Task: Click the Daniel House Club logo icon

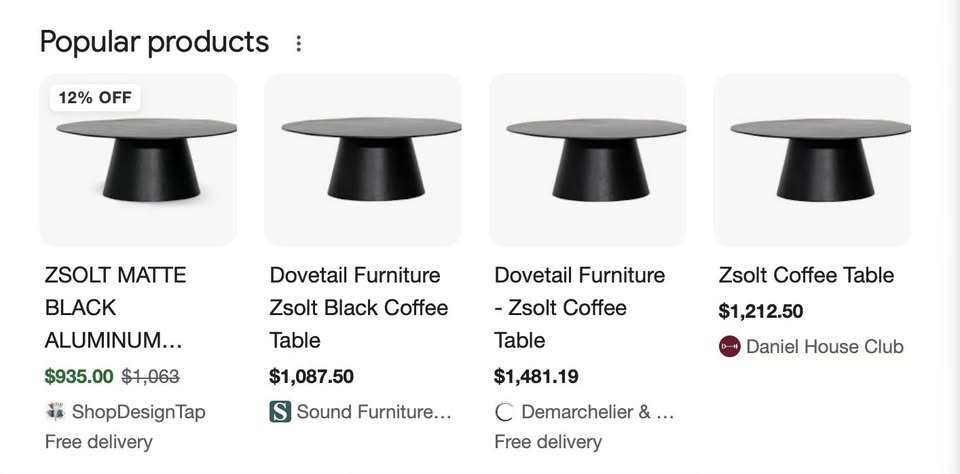Action: point(729,346)
